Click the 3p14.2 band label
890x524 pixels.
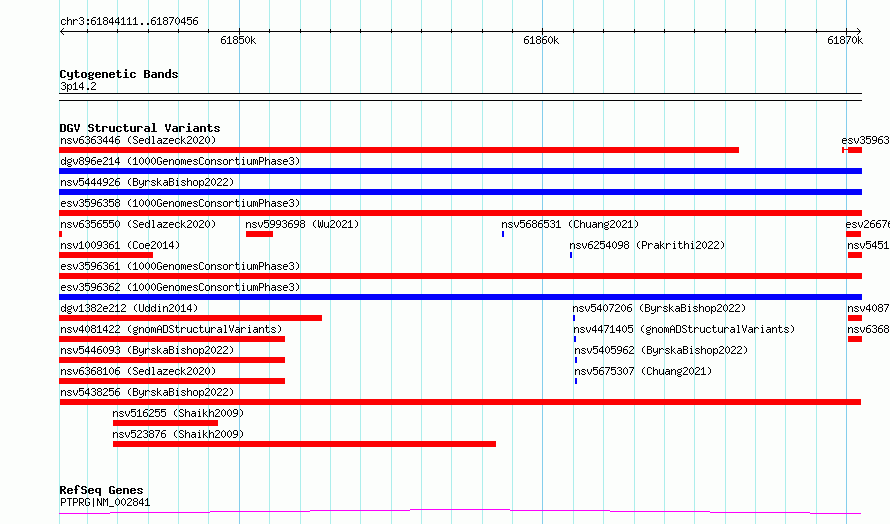tap(78, 86)
